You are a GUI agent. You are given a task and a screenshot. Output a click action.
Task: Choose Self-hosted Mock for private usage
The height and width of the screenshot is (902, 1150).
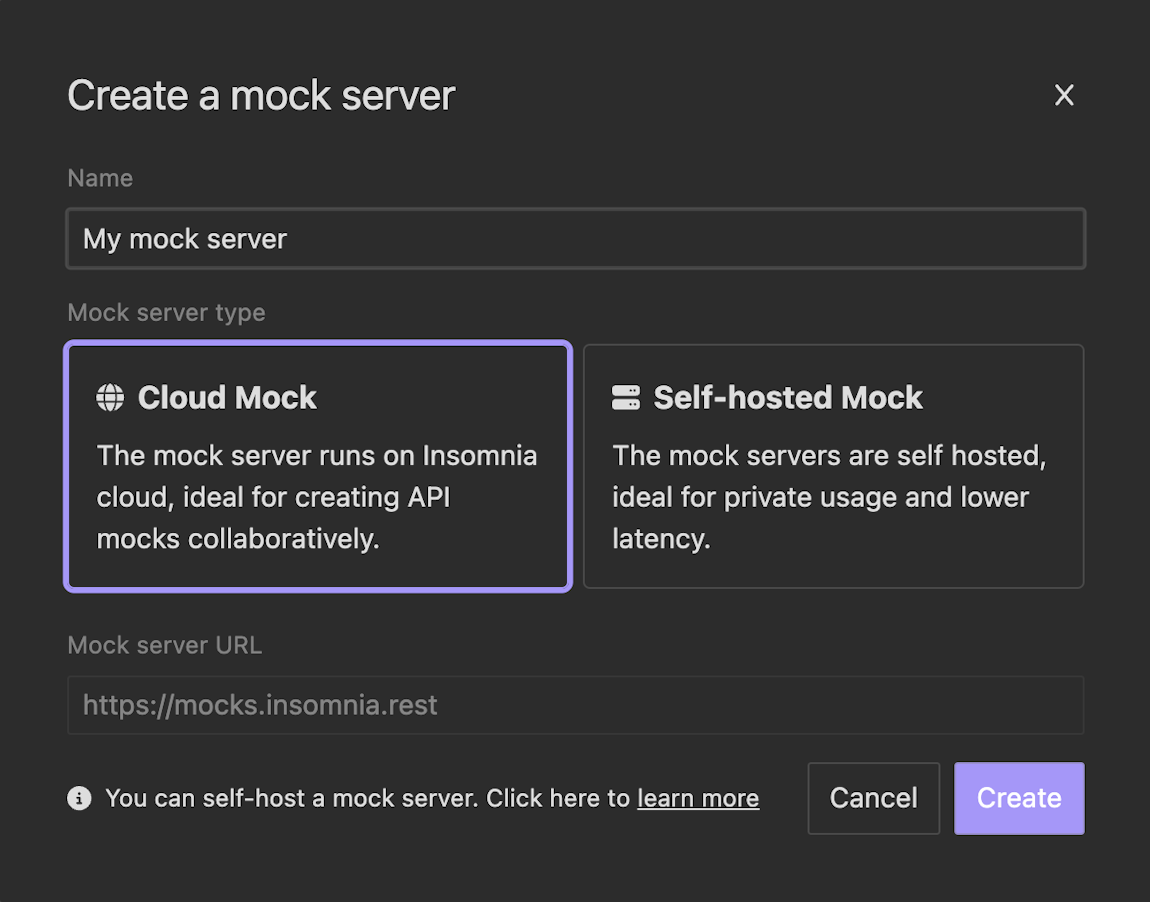tap(833, 466)
